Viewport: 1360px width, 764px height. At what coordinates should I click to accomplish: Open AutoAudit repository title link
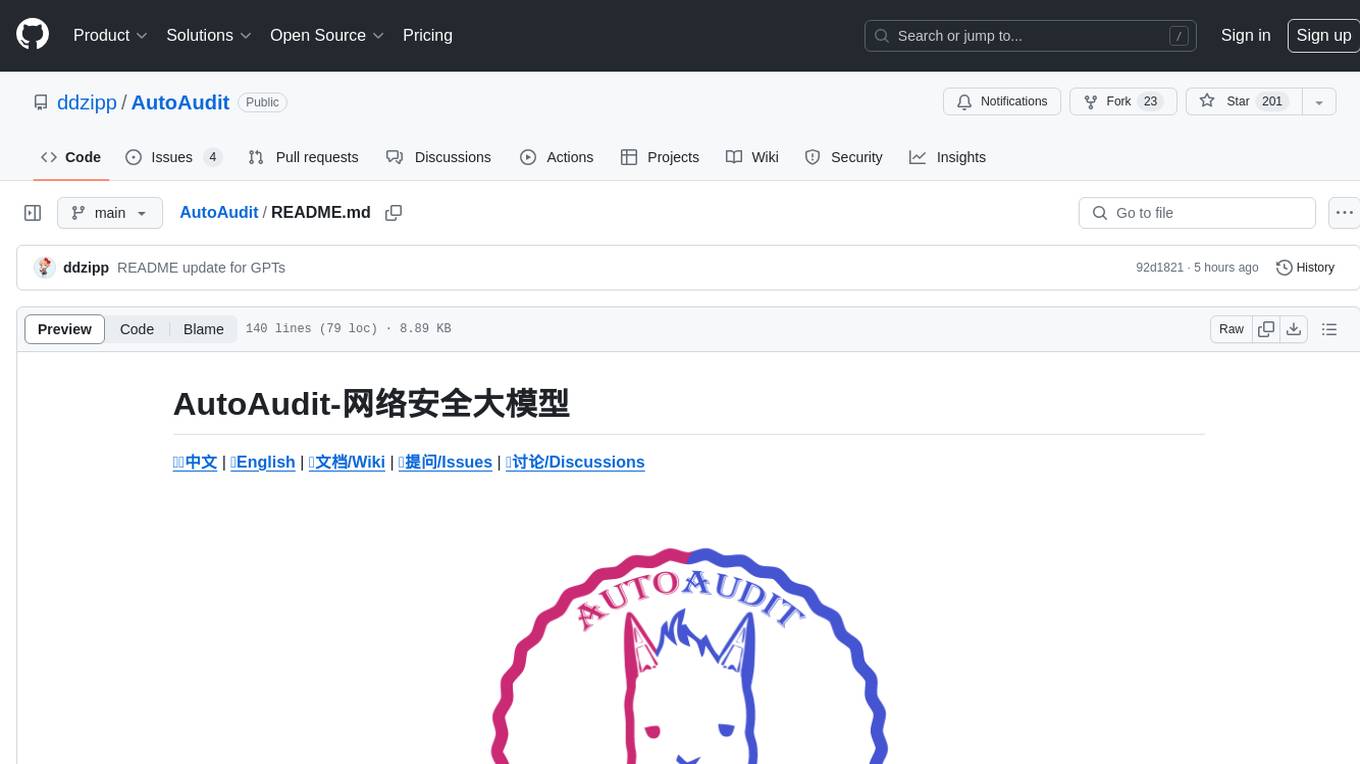[x=180, y=102]
